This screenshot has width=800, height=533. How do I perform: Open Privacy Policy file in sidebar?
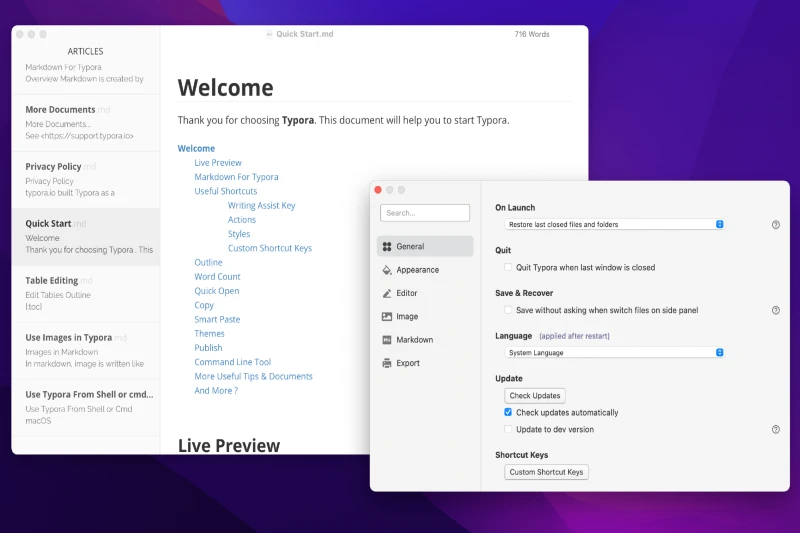point(86,180)
